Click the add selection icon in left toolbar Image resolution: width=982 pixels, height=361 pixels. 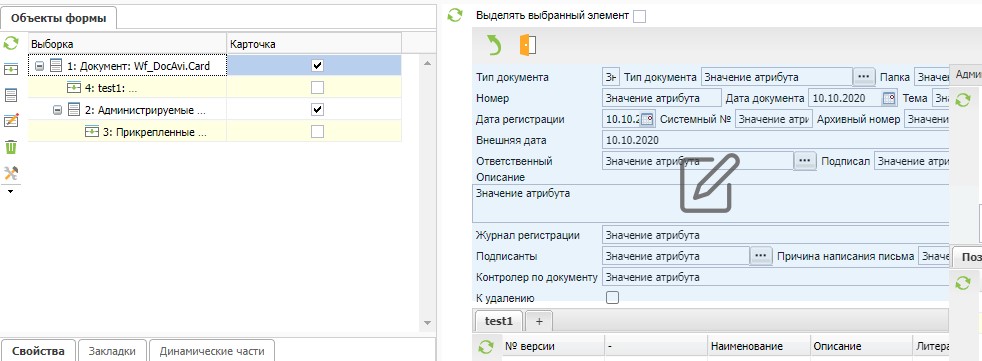(x=11, y=70)
